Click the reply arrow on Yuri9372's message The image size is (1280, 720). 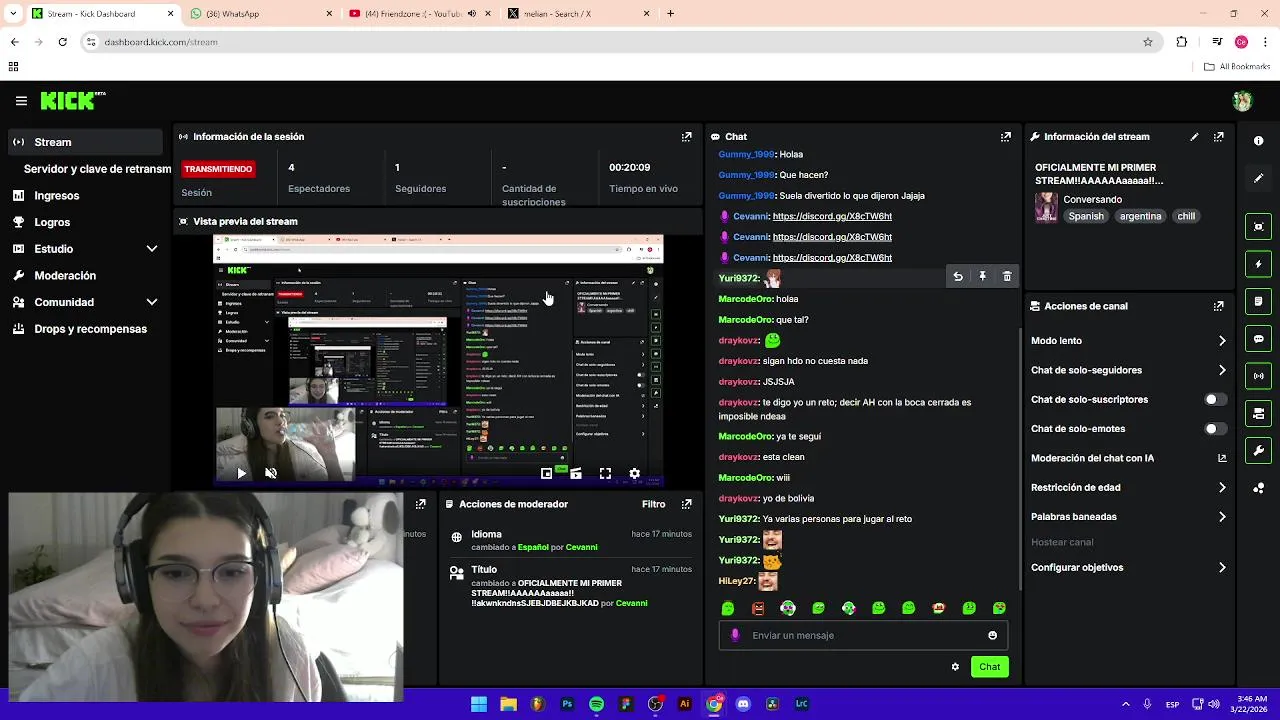point(958,277)
